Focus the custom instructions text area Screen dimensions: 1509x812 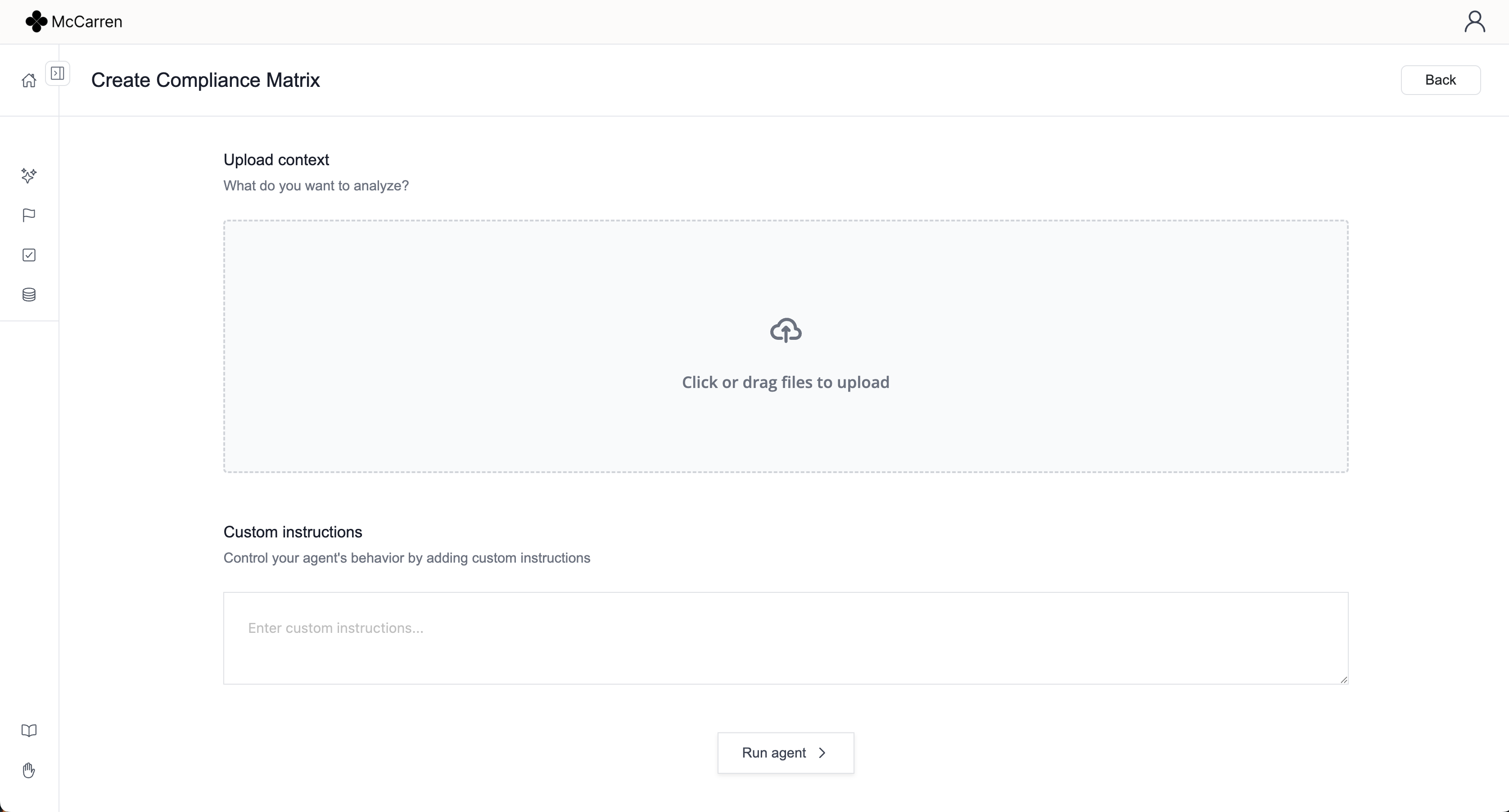click(786, 638)
